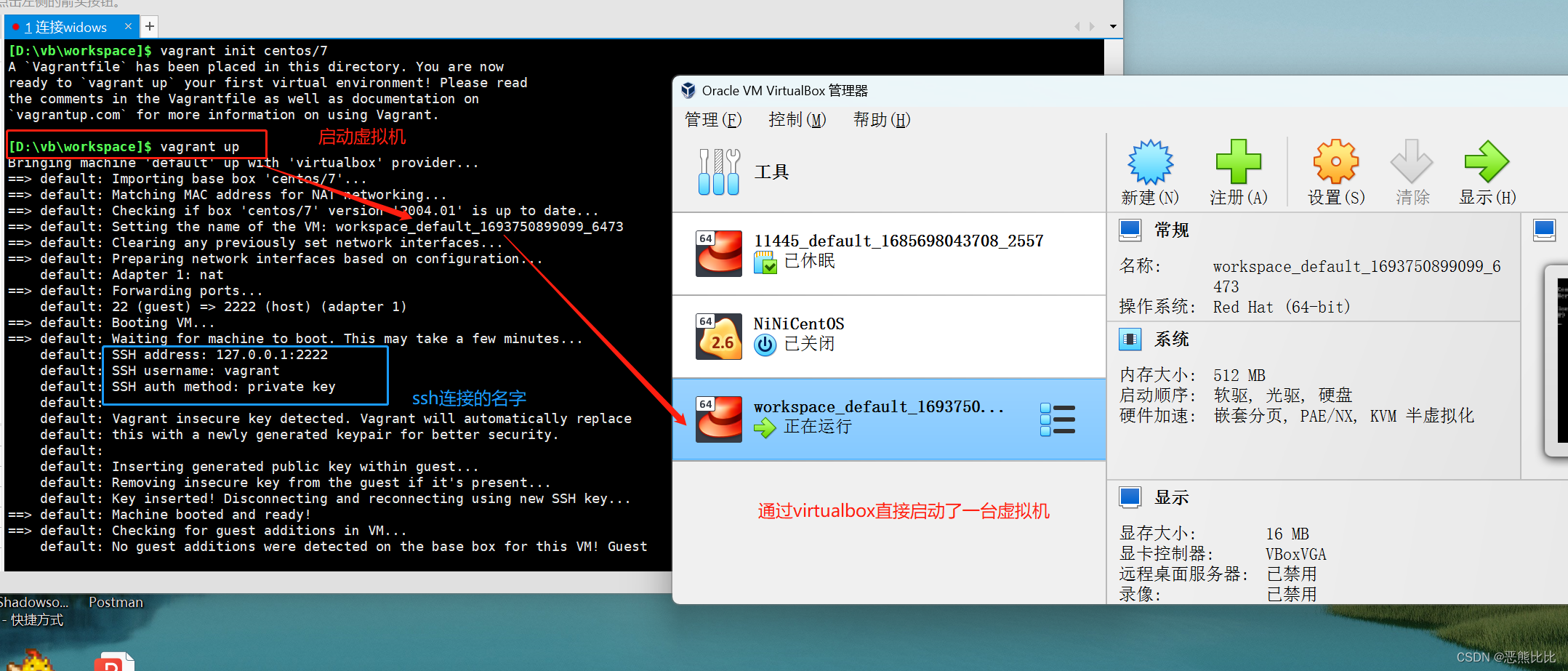1568x671 pixels.
Task: Open the Help (帮助) menu
Action: [x=882, y=120]
